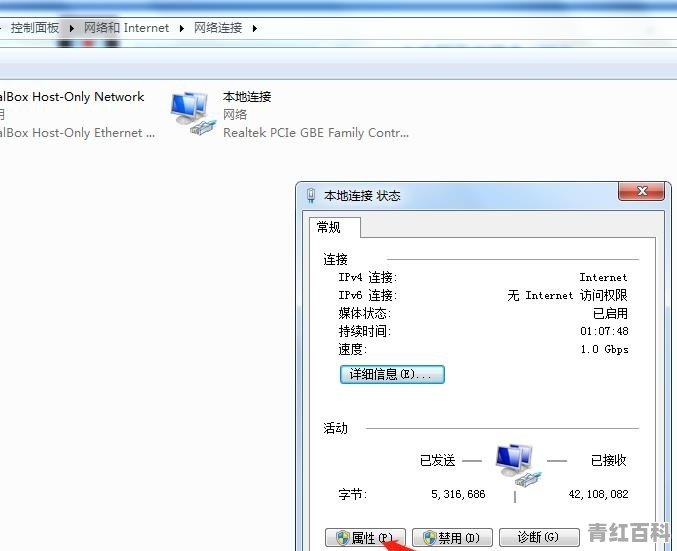Click the 媒体状态 label

(x=364, y=314)
